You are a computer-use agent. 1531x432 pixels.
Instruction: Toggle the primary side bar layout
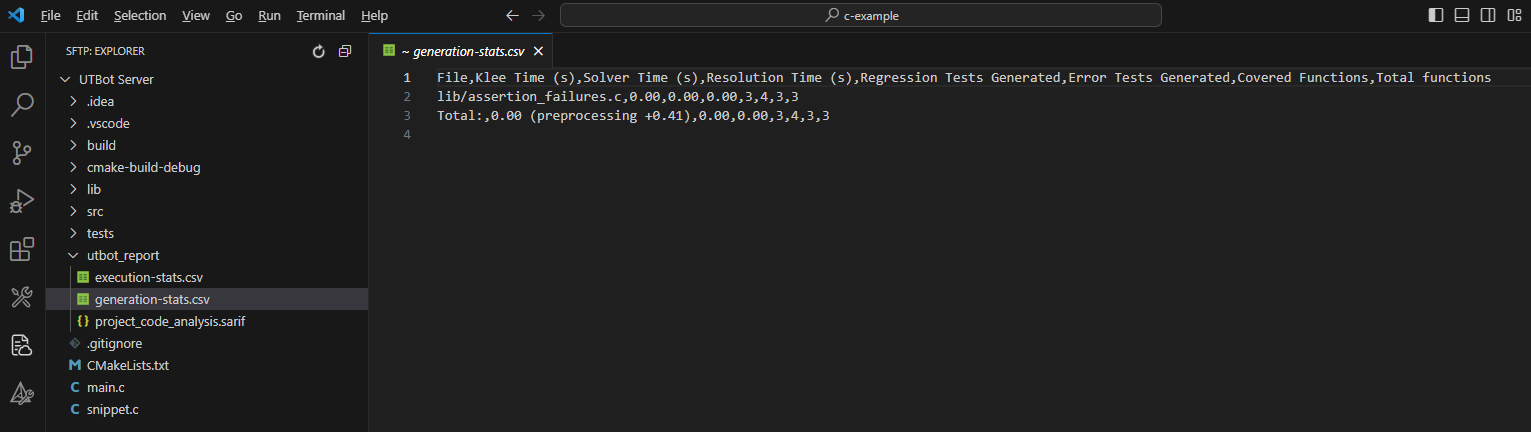[x=1436, y=15]
